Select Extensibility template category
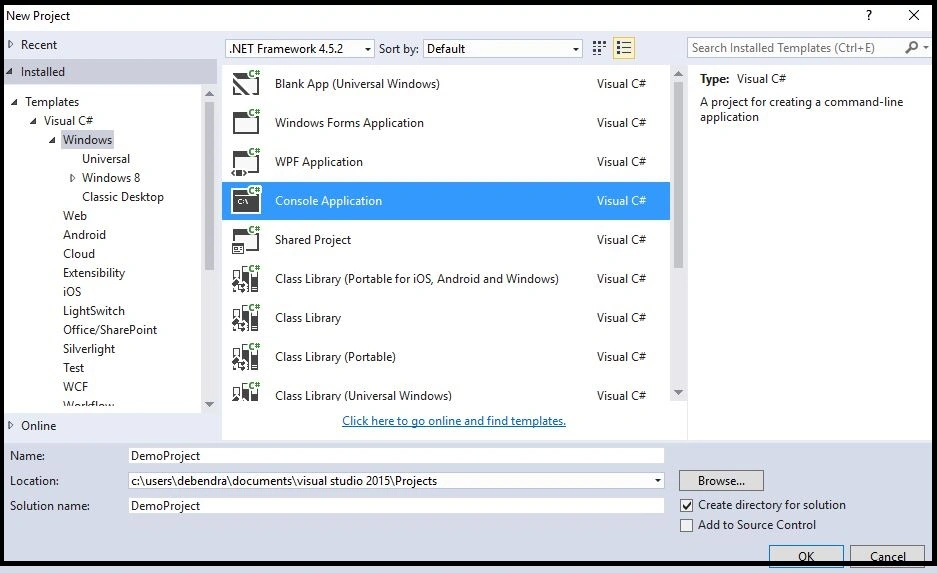Viewport: 937px width, 573px height. [x=94, y=273]
